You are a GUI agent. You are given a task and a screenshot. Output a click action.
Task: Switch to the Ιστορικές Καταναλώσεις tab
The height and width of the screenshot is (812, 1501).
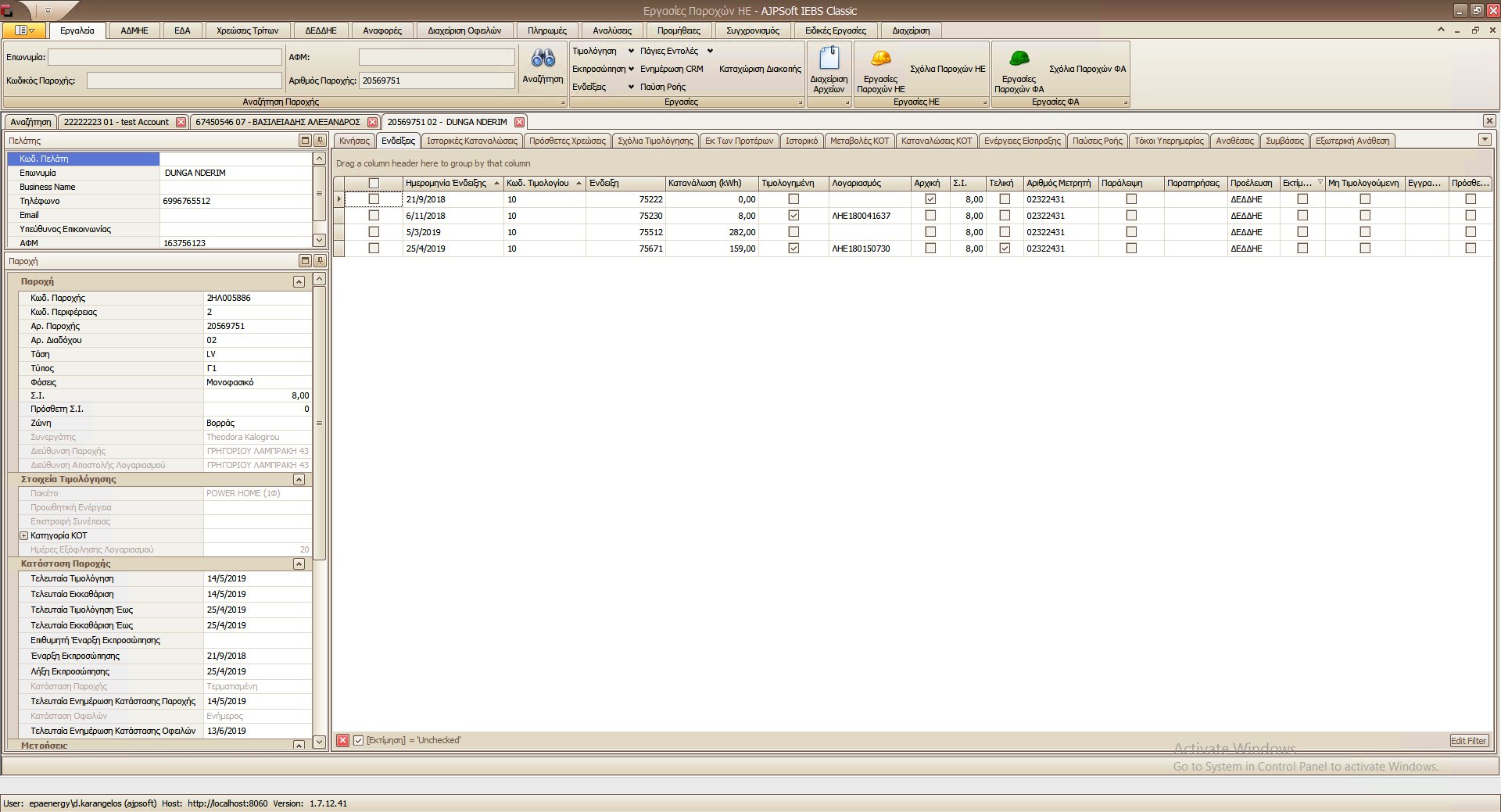tap(471, 141)
